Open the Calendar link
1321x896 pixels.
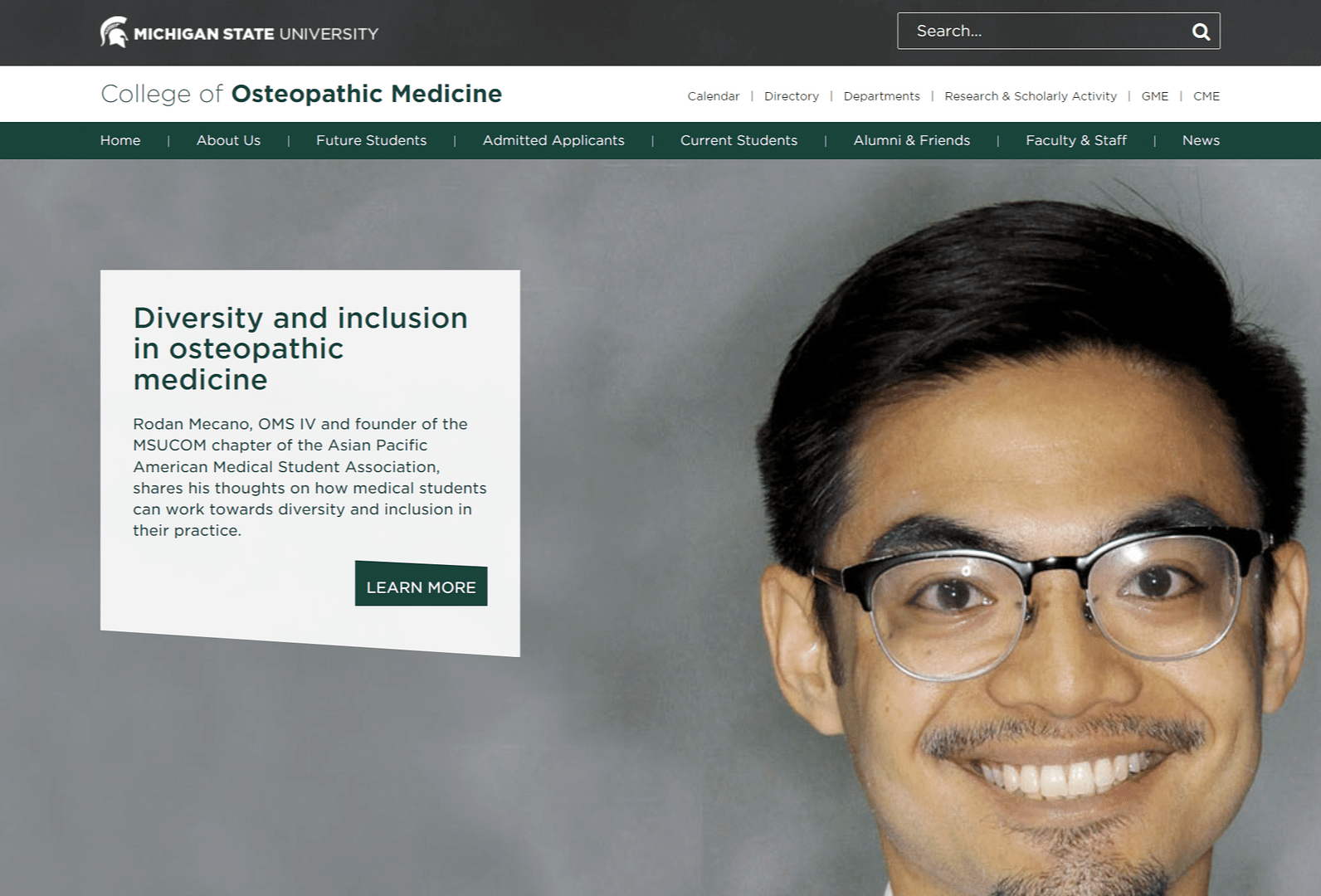714,96
